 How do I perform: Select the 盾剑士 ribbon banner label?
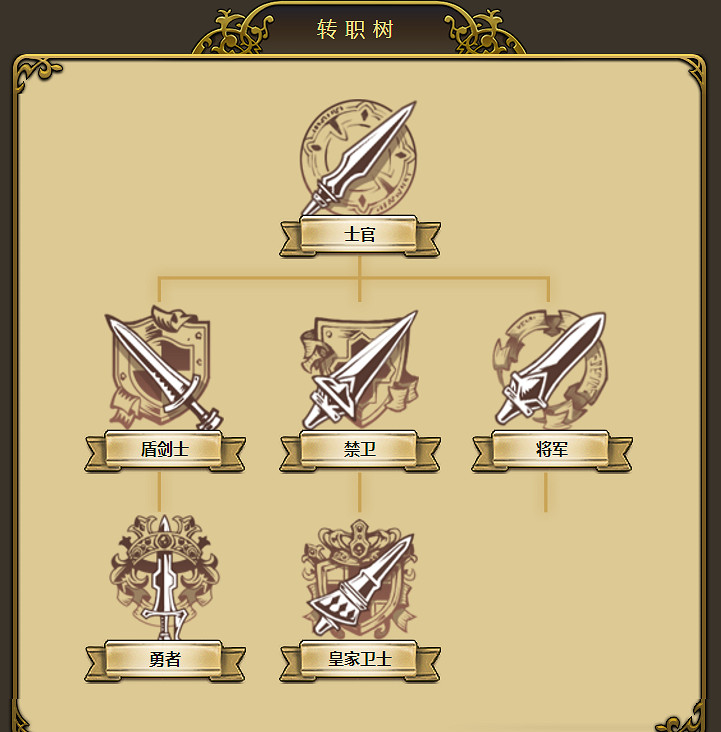pyautogui.click(x=165, y=450)
